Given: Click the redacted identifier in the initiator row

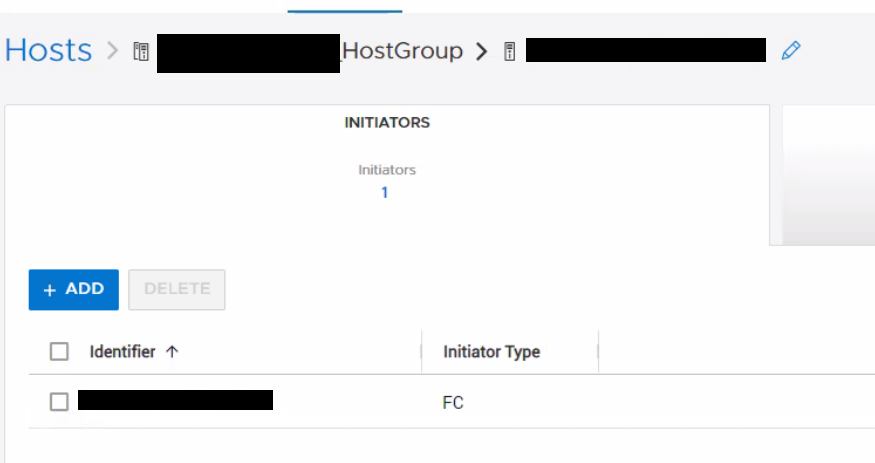Looking at the screenshot, I should (175, 401).
